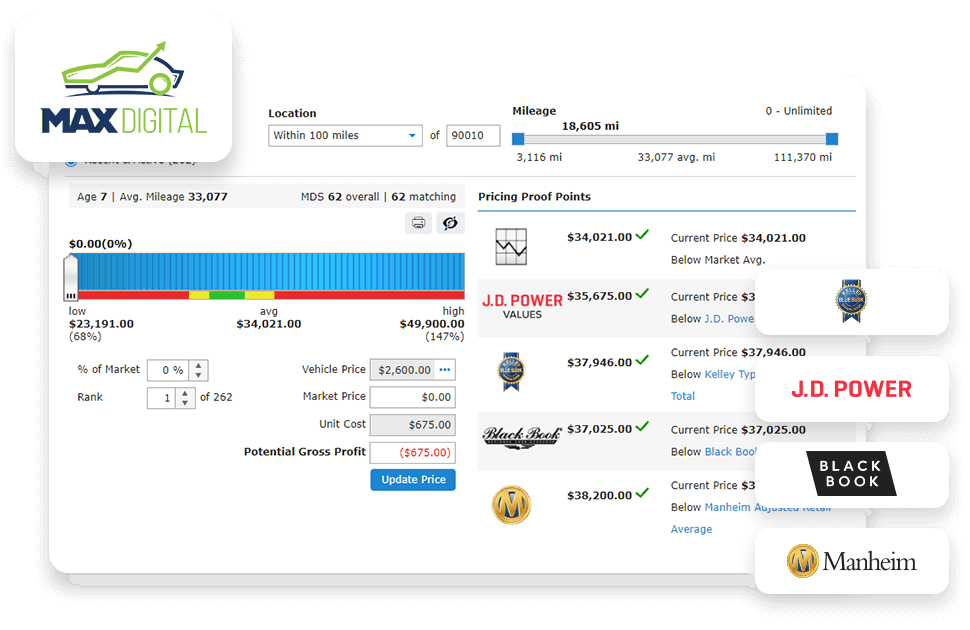The width and height of the screenshot is (970, 630).
Task: Open the Average link
Action: [692, 529]
